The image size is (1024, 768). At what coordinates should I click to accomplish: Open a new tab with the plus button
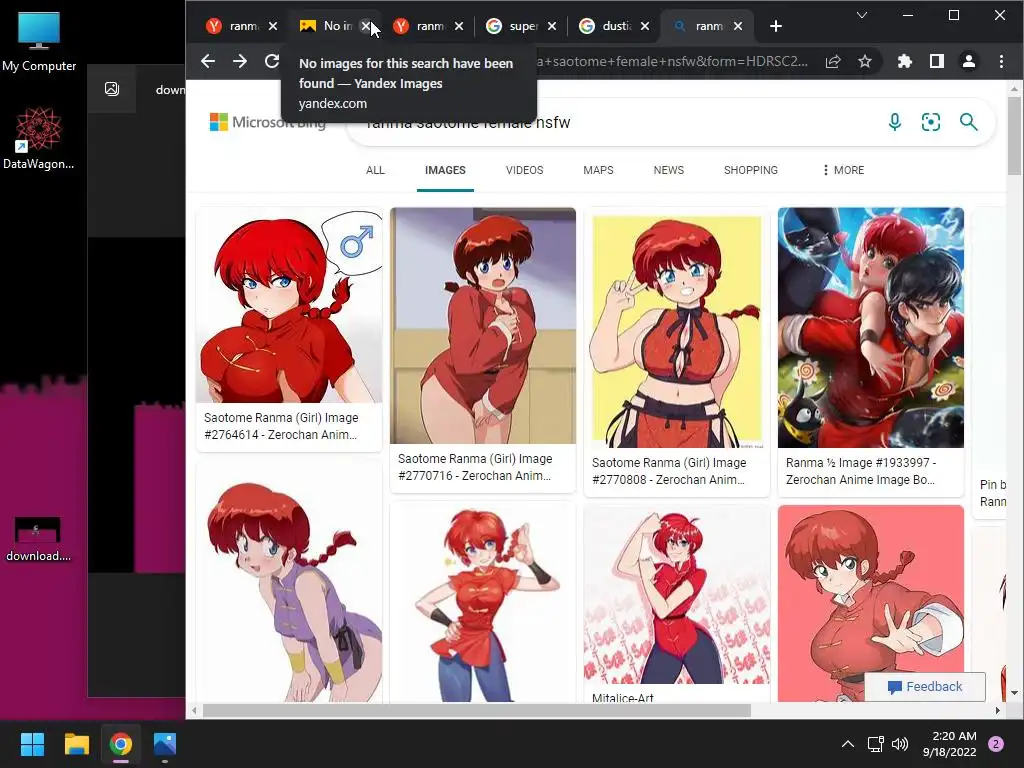point(775,26)
